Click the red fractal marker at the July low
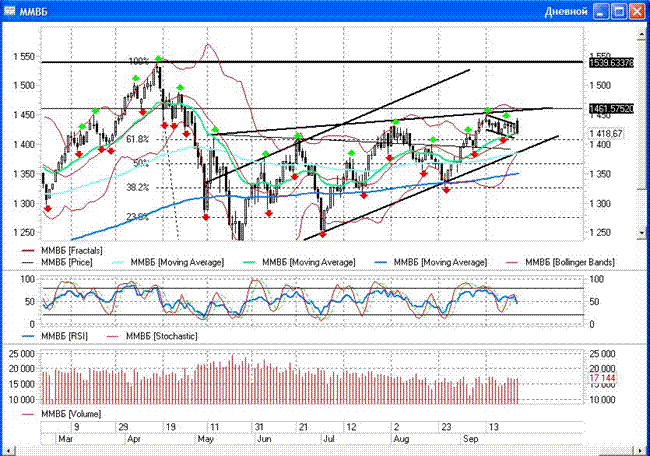The image size is (650, 456). click(323, 235)
